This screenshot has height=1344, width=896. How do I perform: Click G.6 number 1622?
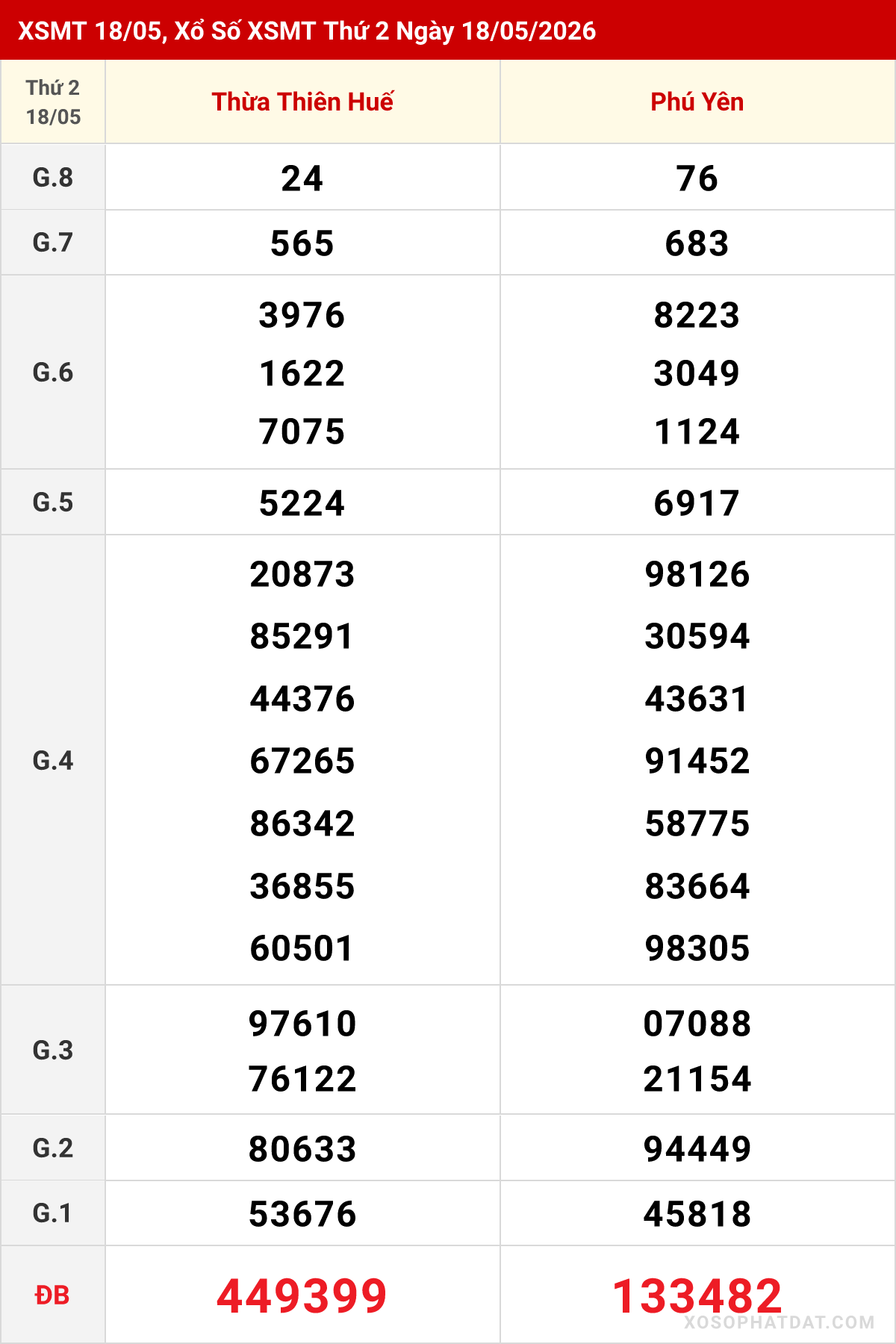(x=302, y=373)
